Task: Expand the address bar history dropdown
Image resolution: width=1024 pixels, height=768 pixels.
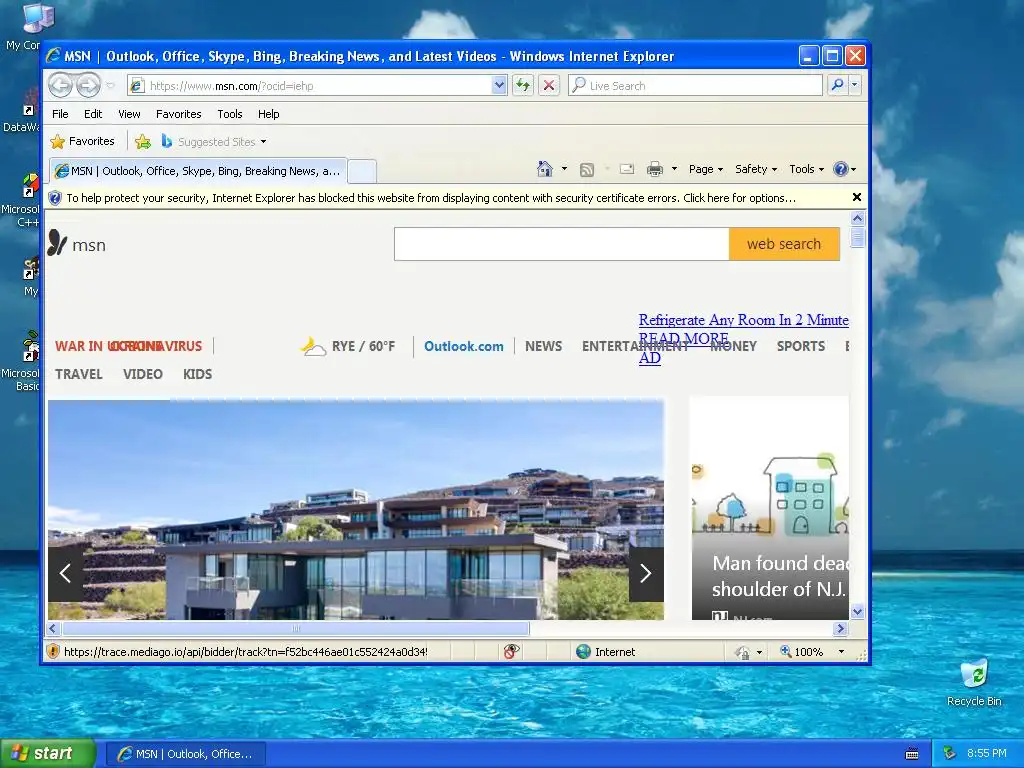Action: point(499,86)
